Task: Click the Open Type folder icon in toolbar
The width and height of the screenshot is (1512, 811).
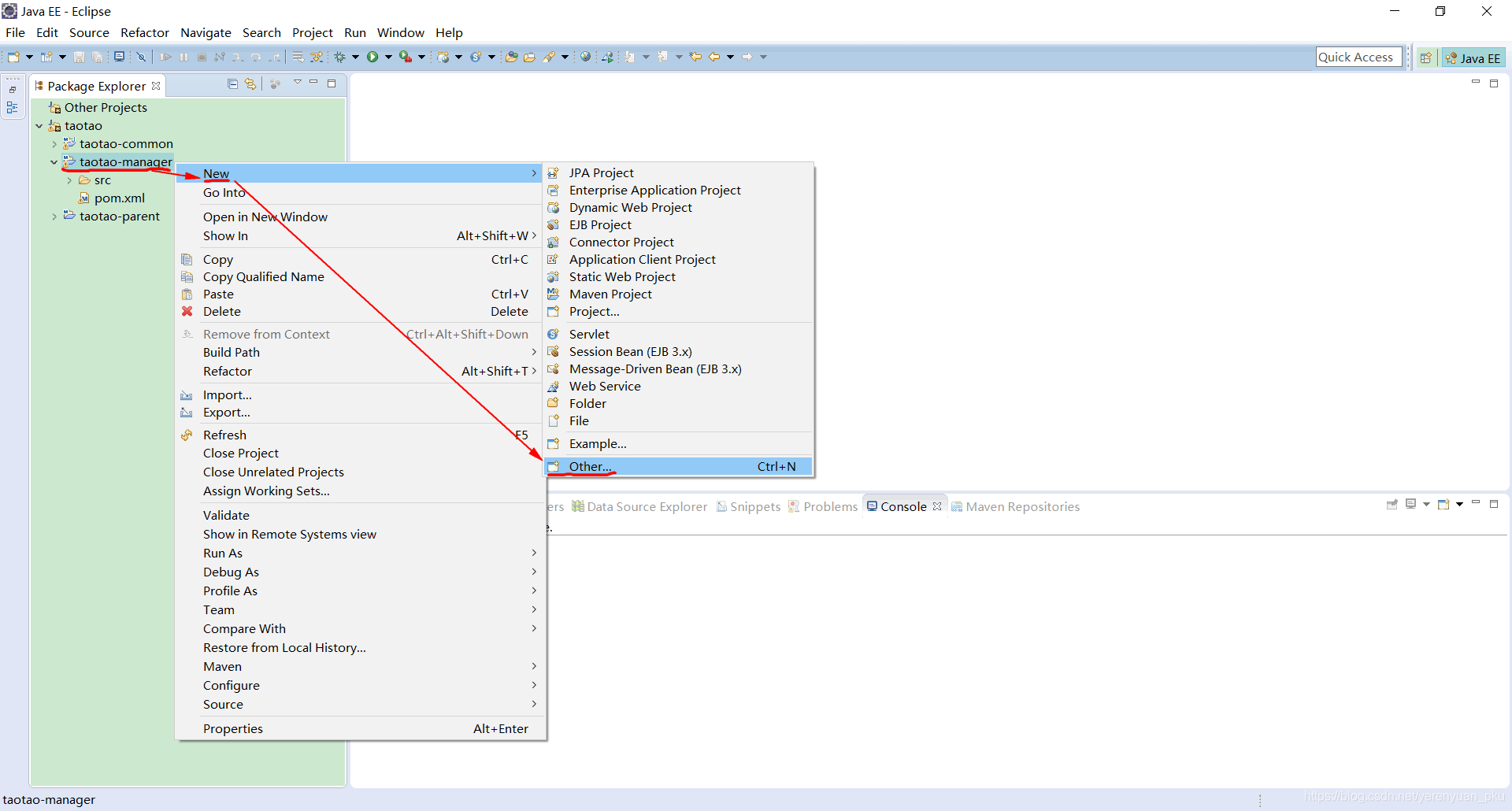Action: [511, 57]
